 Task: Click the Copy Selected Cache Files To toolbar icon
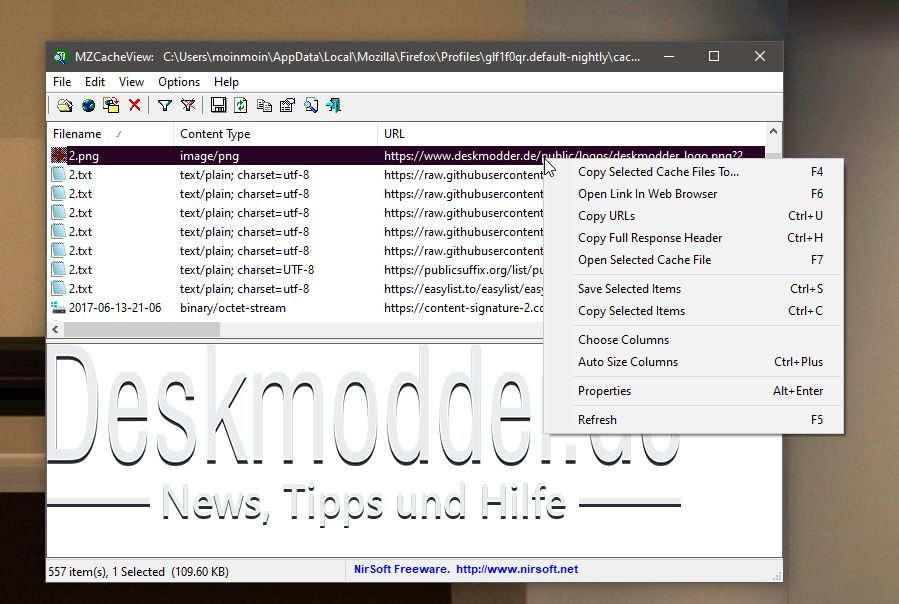tap(111, 106)
